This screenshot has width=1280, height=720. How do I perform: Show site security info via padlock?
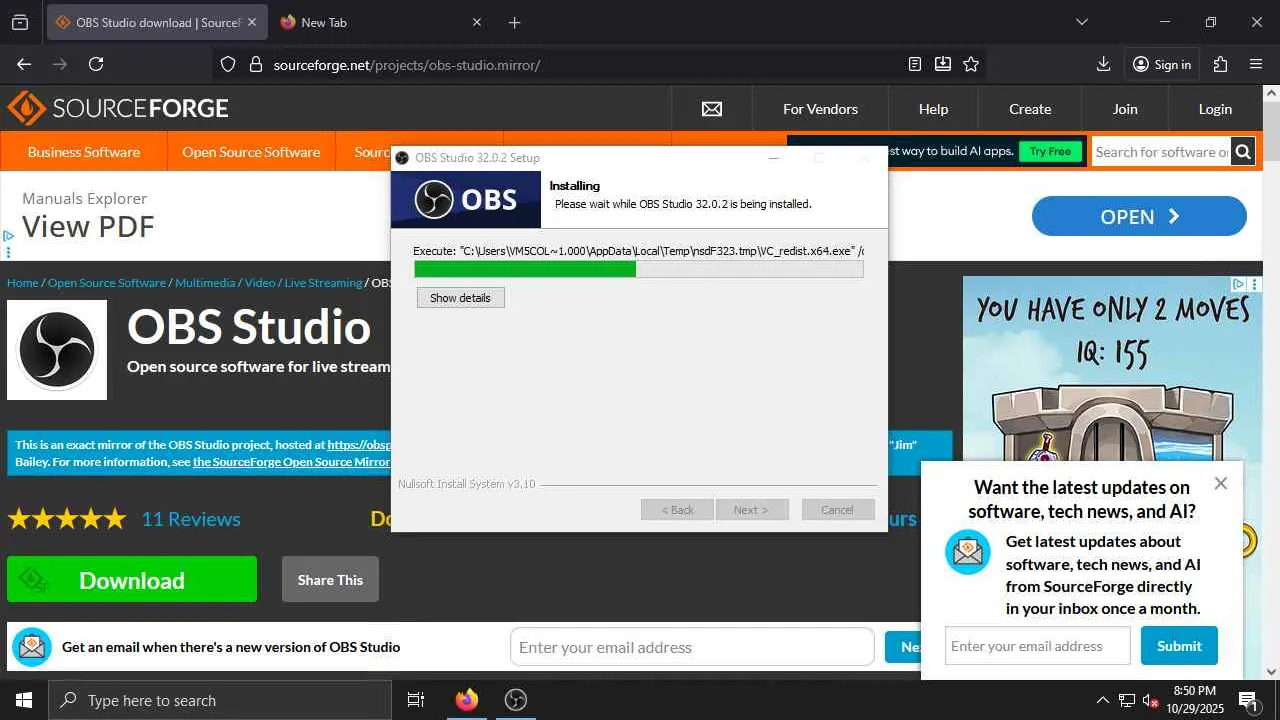(x=255, y=64)
